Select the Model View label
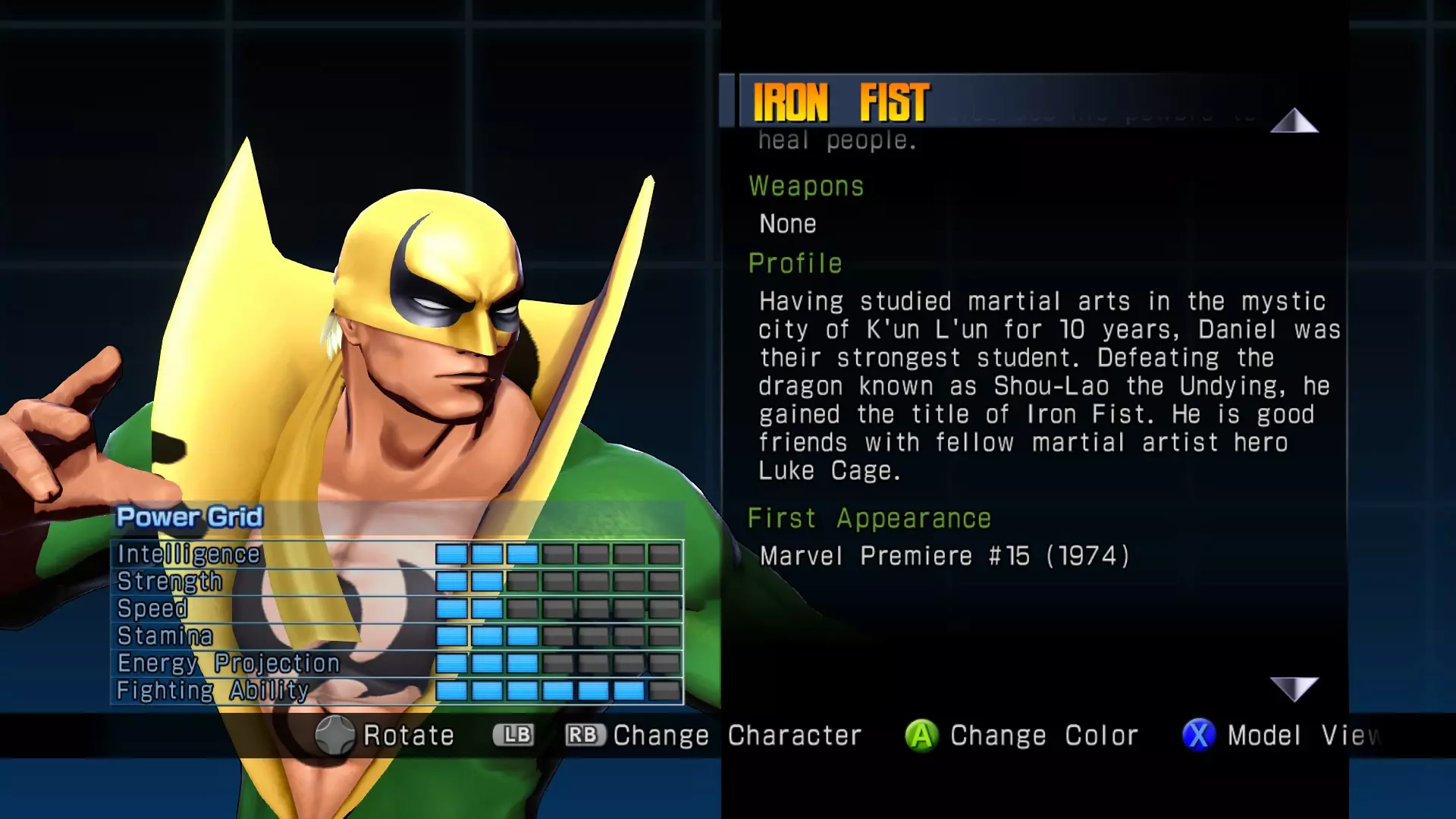 1304,736
